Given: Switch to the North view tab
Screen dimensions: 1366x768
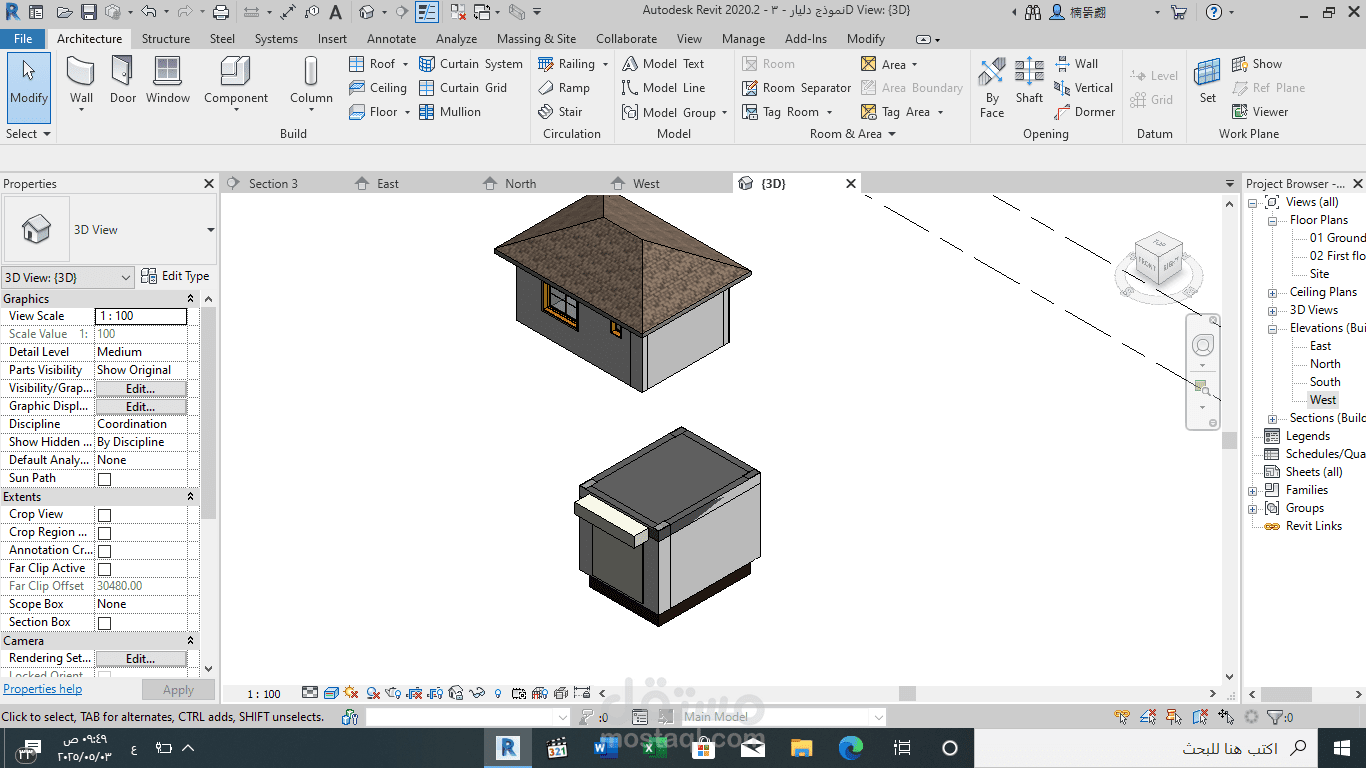Looking at the screenshot, I should pos(520,184).
